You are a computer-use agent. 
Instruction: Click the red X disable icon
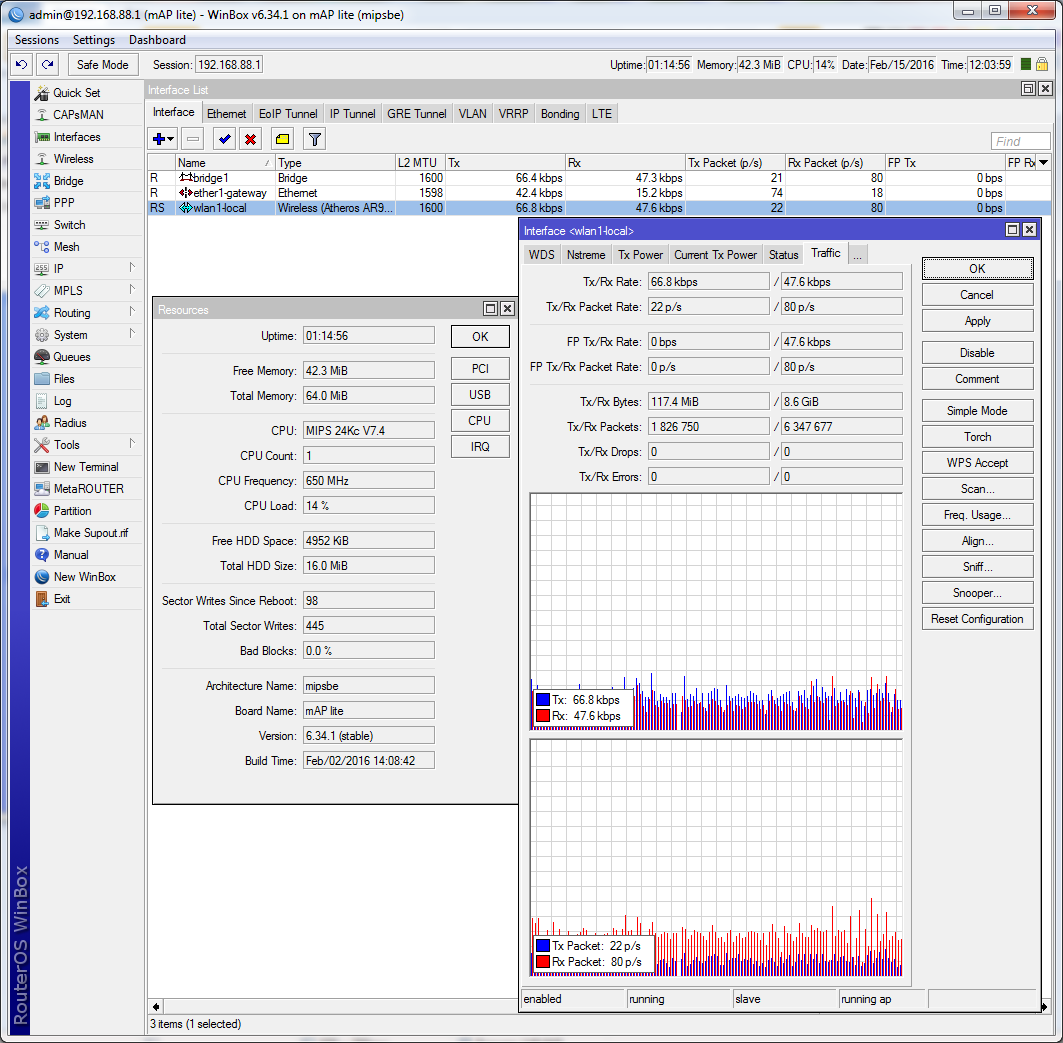pos(251,139)
